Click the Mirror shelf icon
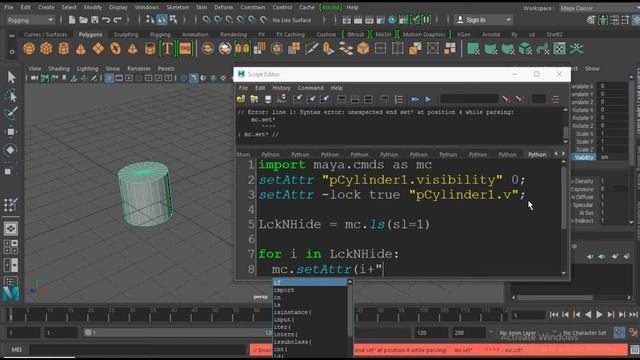The height and width of the screenshot is (360, 640). 242,49
